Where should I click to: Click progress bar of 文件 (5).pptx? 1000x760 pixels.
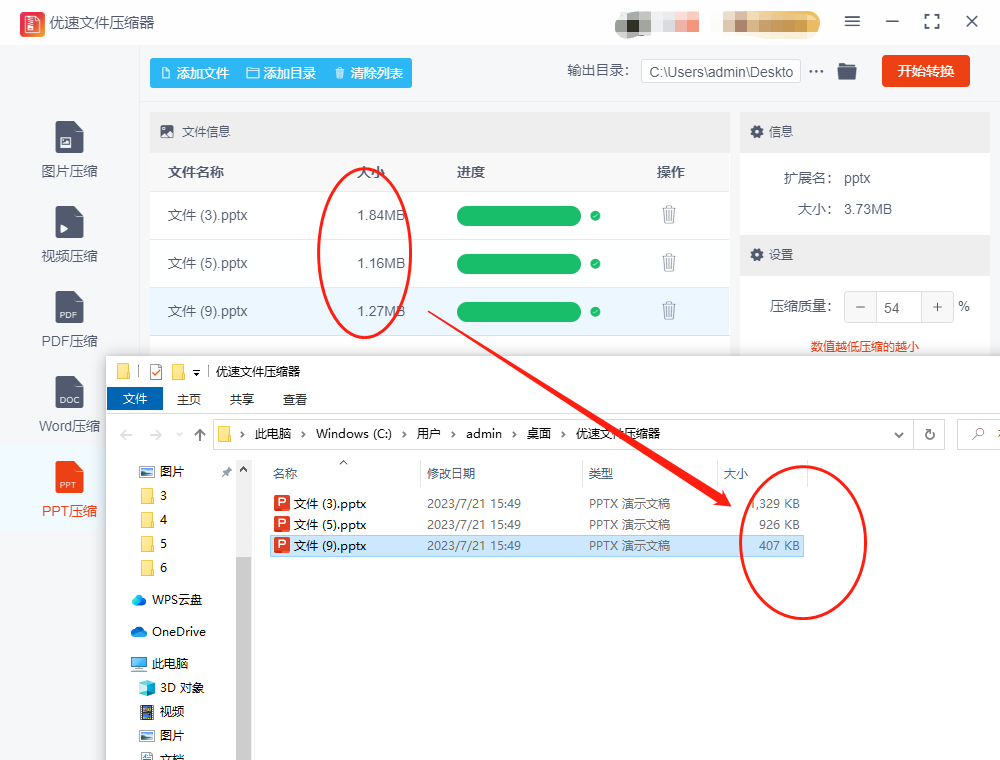[518, 263]
